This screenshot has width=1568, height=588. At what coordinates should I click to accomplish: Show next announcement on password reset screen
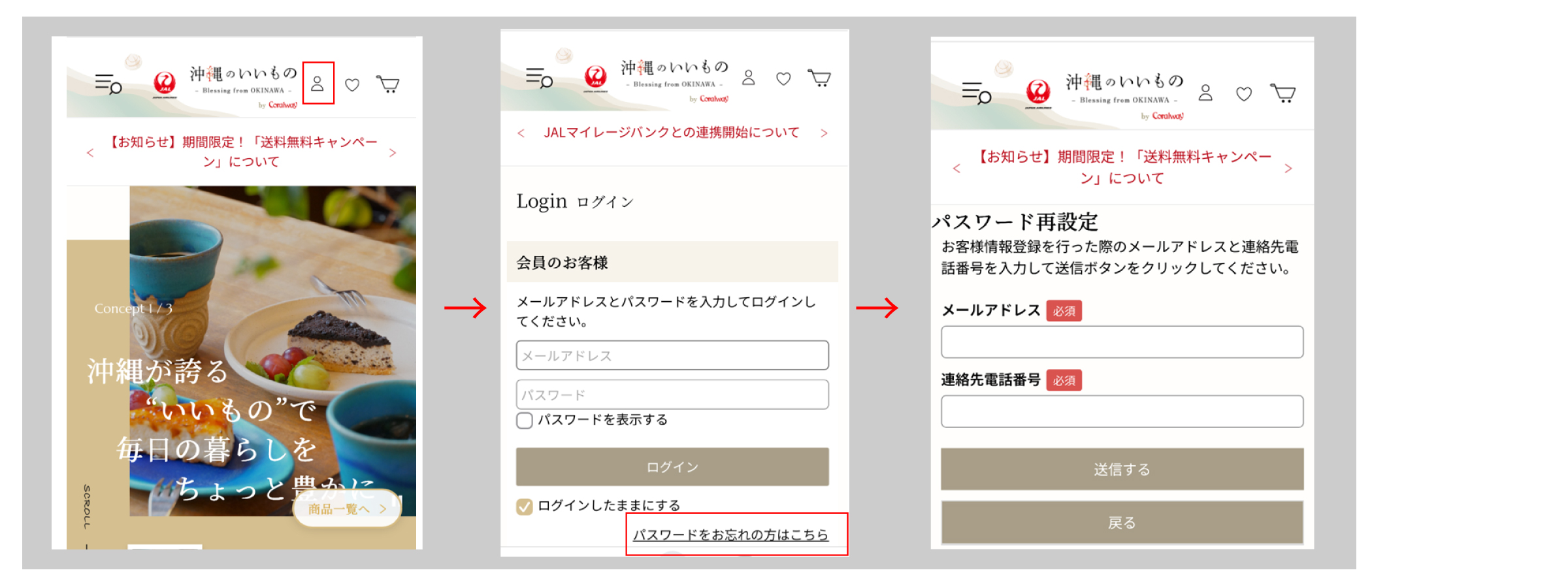coord(1288,169)
